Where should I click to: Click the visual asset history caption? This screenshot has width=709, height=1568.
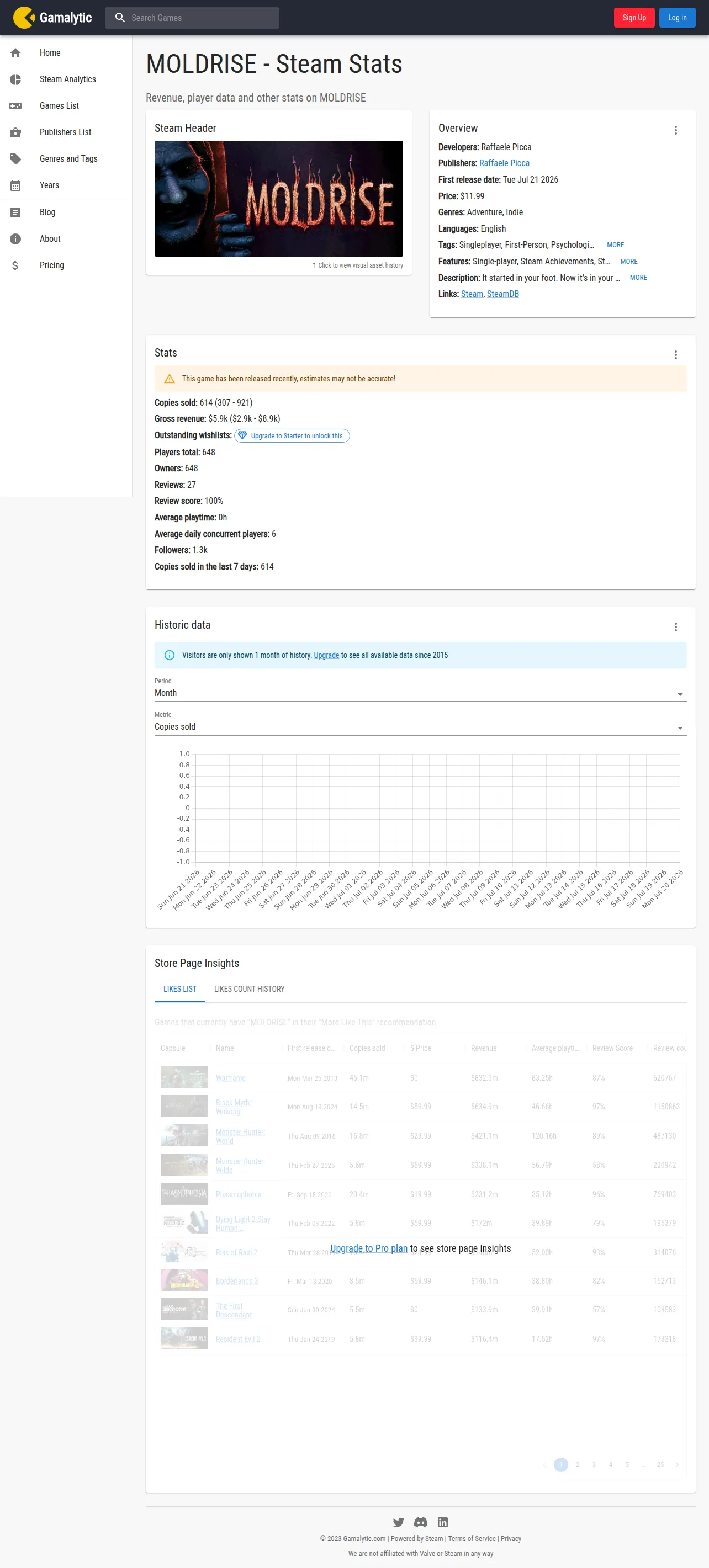tap(358, 265)
